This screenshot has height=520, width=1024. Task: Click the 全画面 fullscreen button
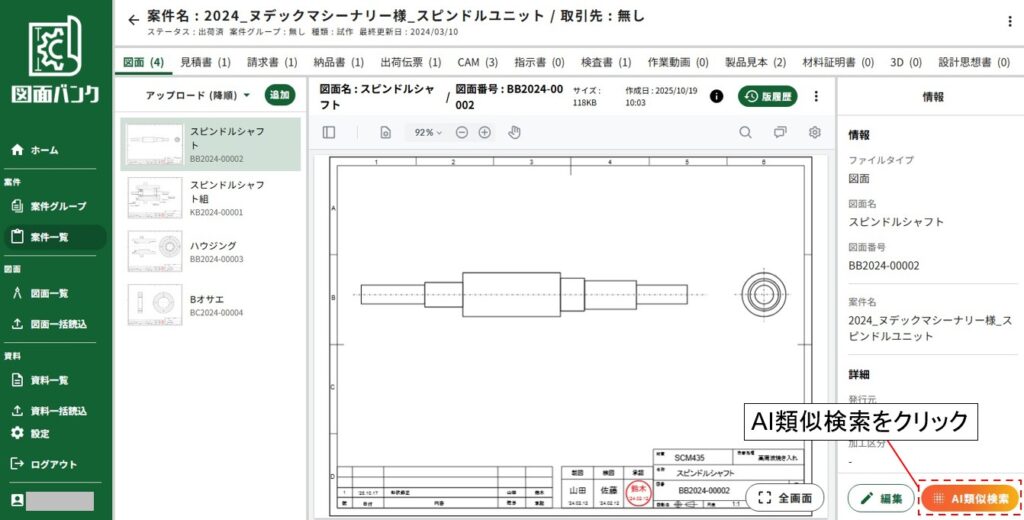click(x=785, y=497)
